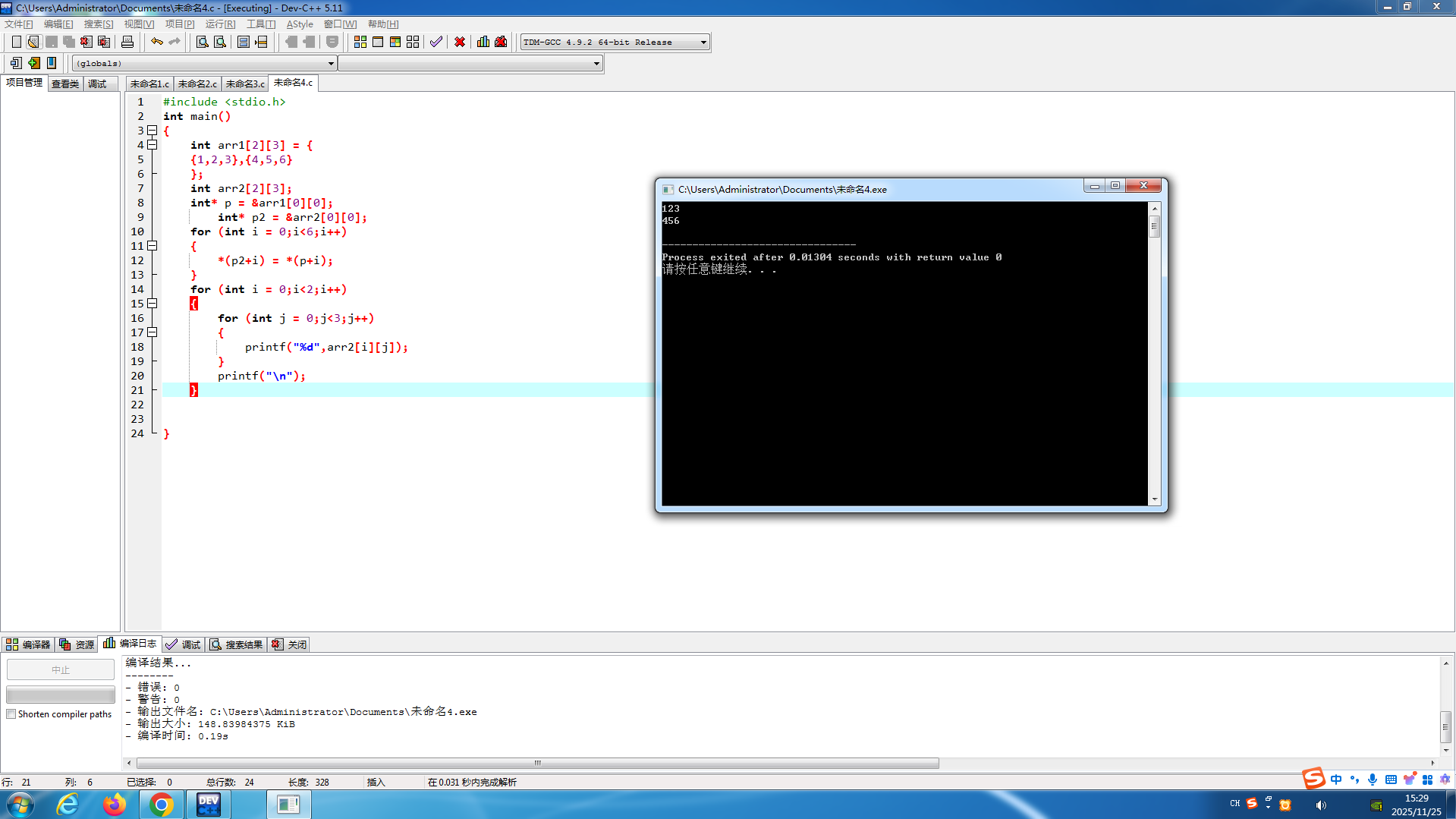The height and width of the screenshot is (819, 1456).
Task: Click the Run program toolbar icon
Action: pos(378,42)
